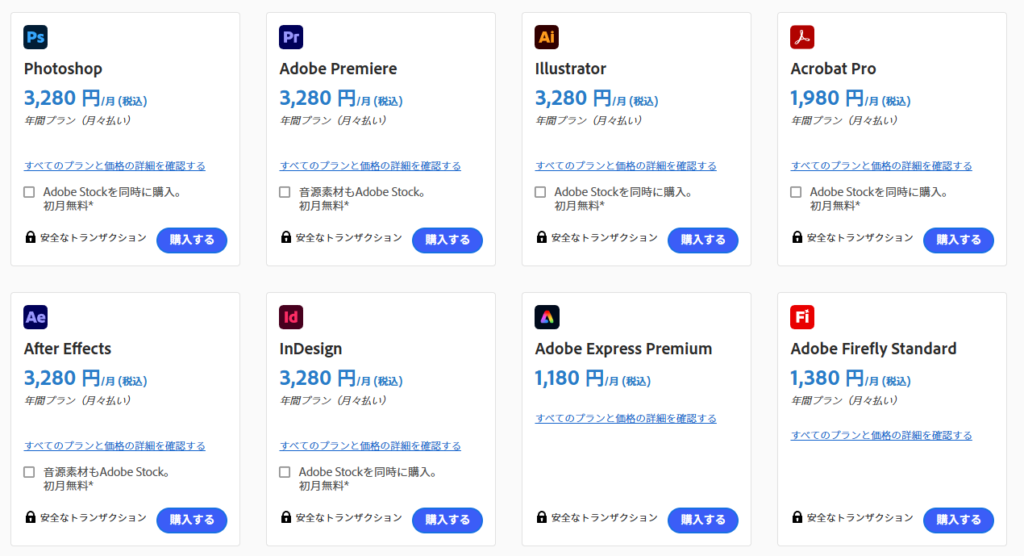
Task: Buy Adobe Firefly Standard with 購入する
Action: (958, 520)
